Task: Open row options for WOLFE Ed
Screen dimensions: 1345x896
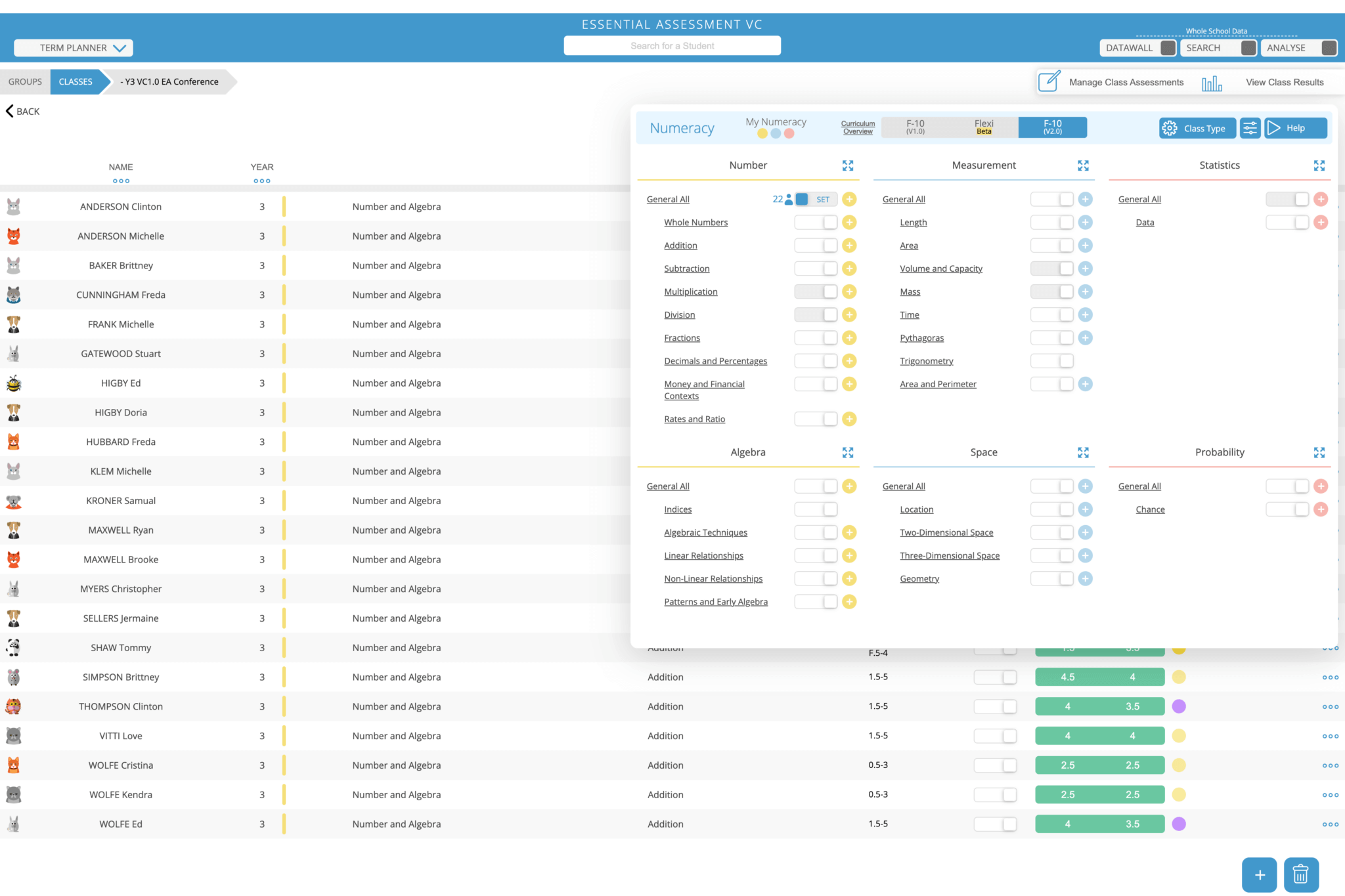Action: click(x=1330, y=824)
